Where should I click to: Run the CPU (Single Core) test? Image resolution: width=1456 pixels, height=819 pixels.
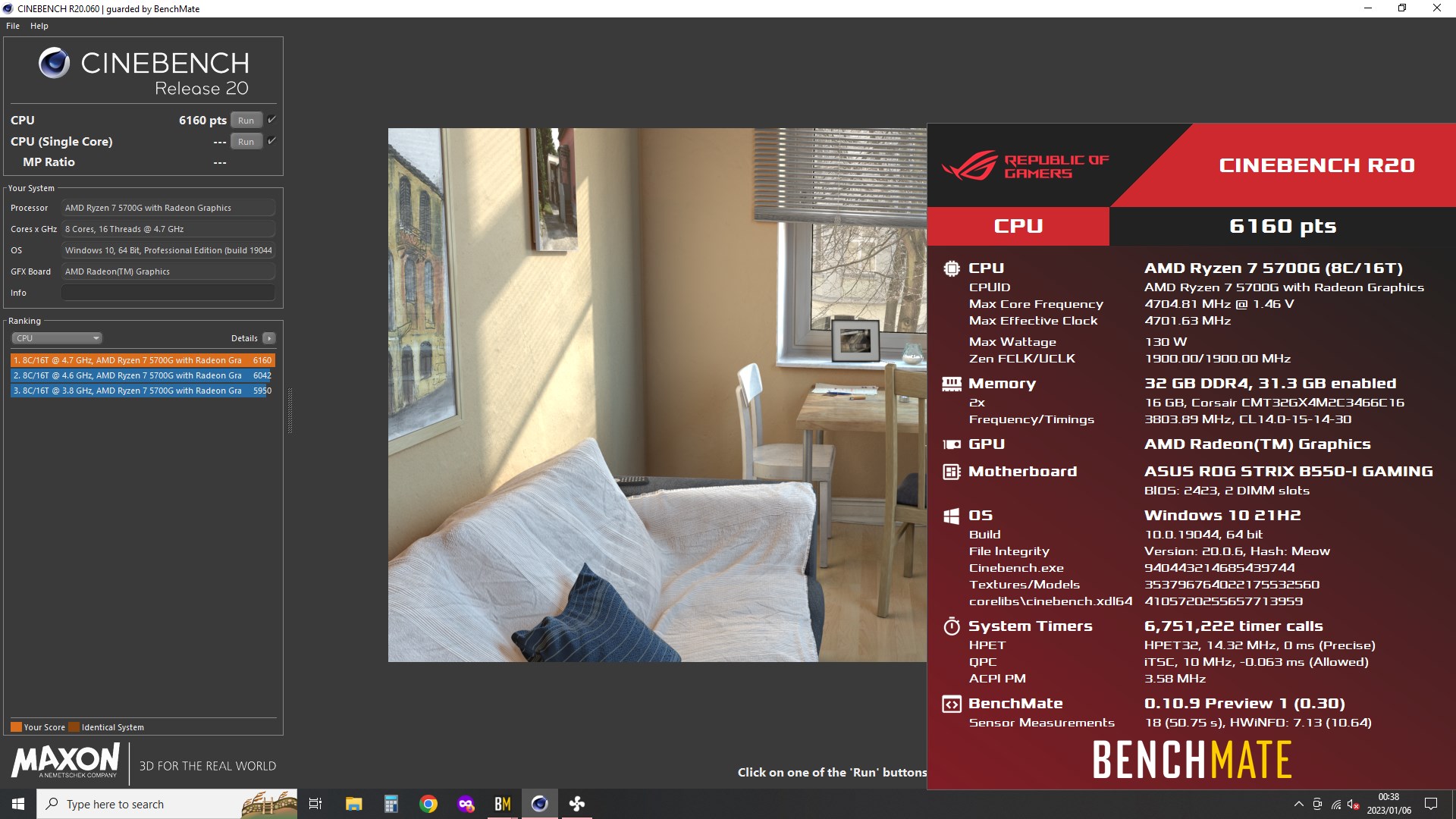(246, 142)
